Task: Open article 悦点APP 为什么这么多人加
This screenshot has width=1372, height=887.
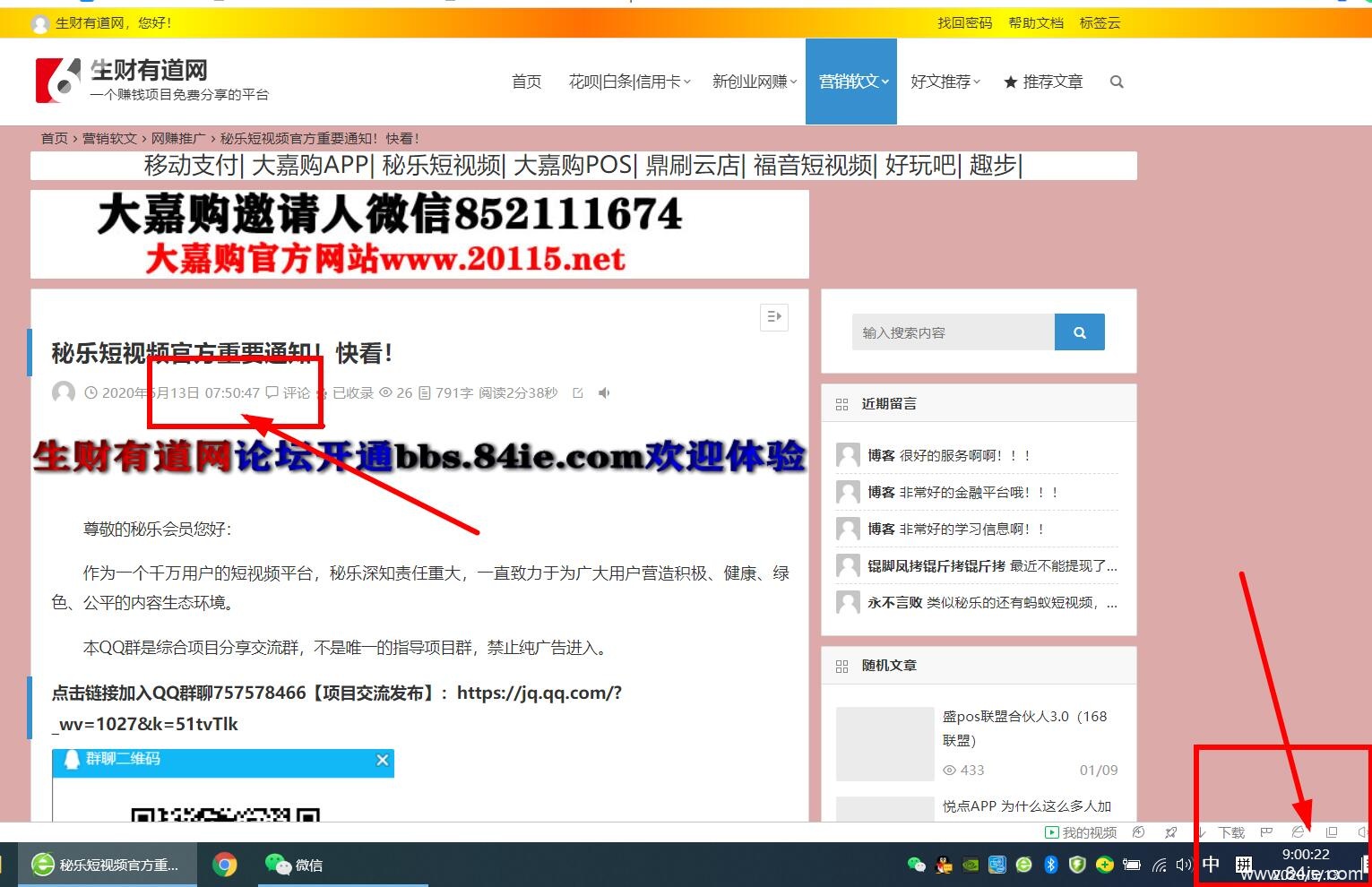Action: point(1027,805)
